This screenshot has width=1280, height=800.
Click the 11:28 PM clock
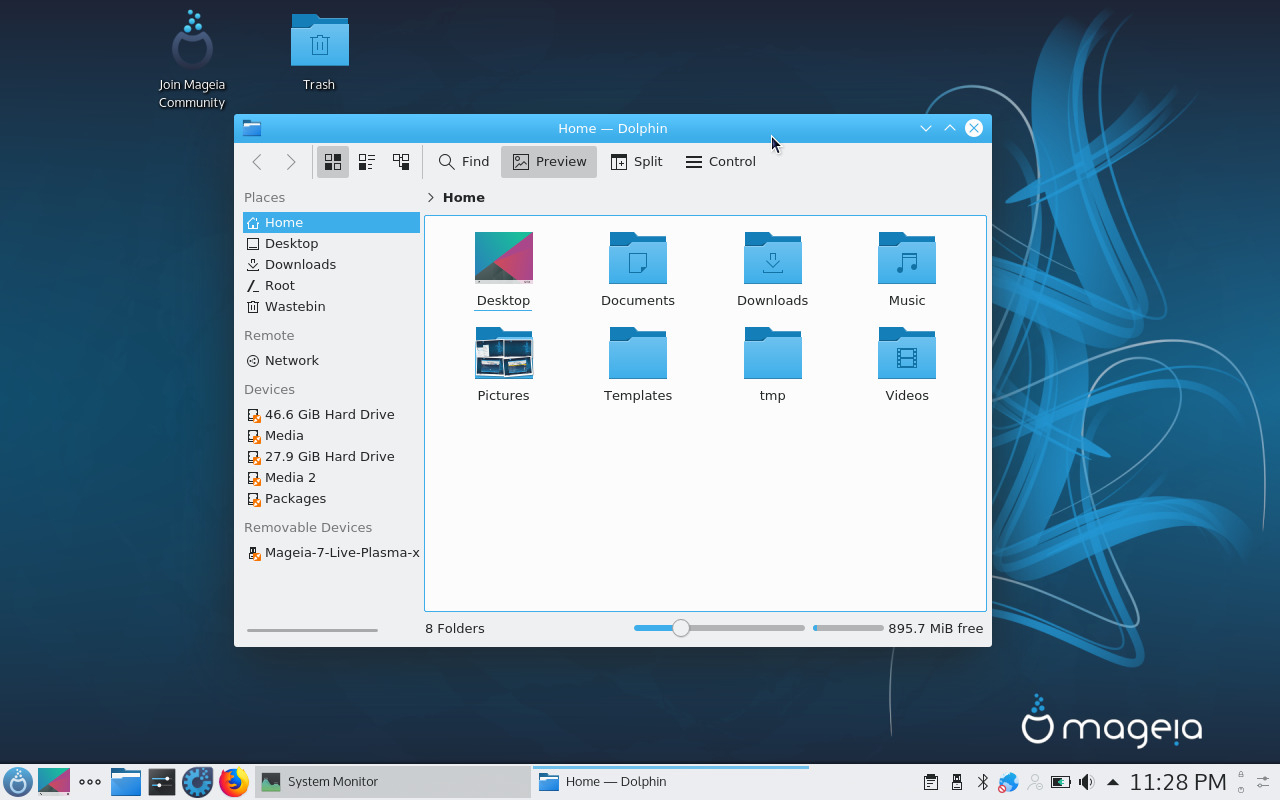point(1178,782)
